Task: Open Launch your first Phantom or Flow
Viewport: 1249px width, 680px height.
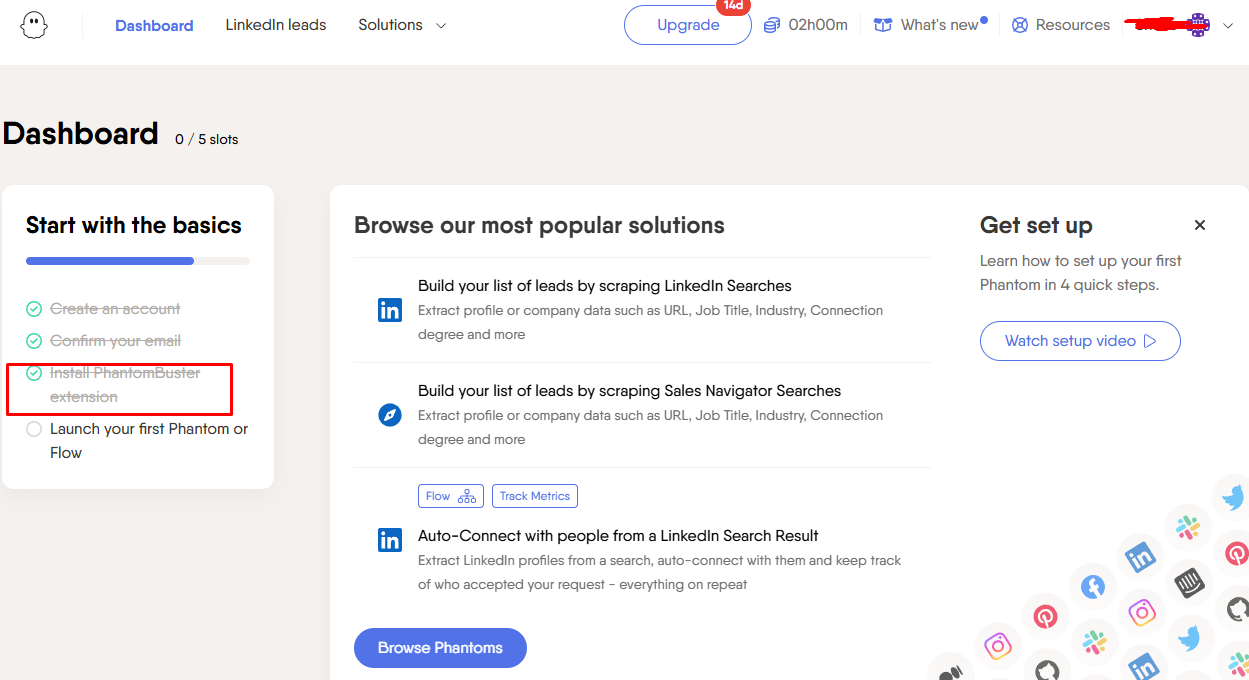Action: pos(149,441)
